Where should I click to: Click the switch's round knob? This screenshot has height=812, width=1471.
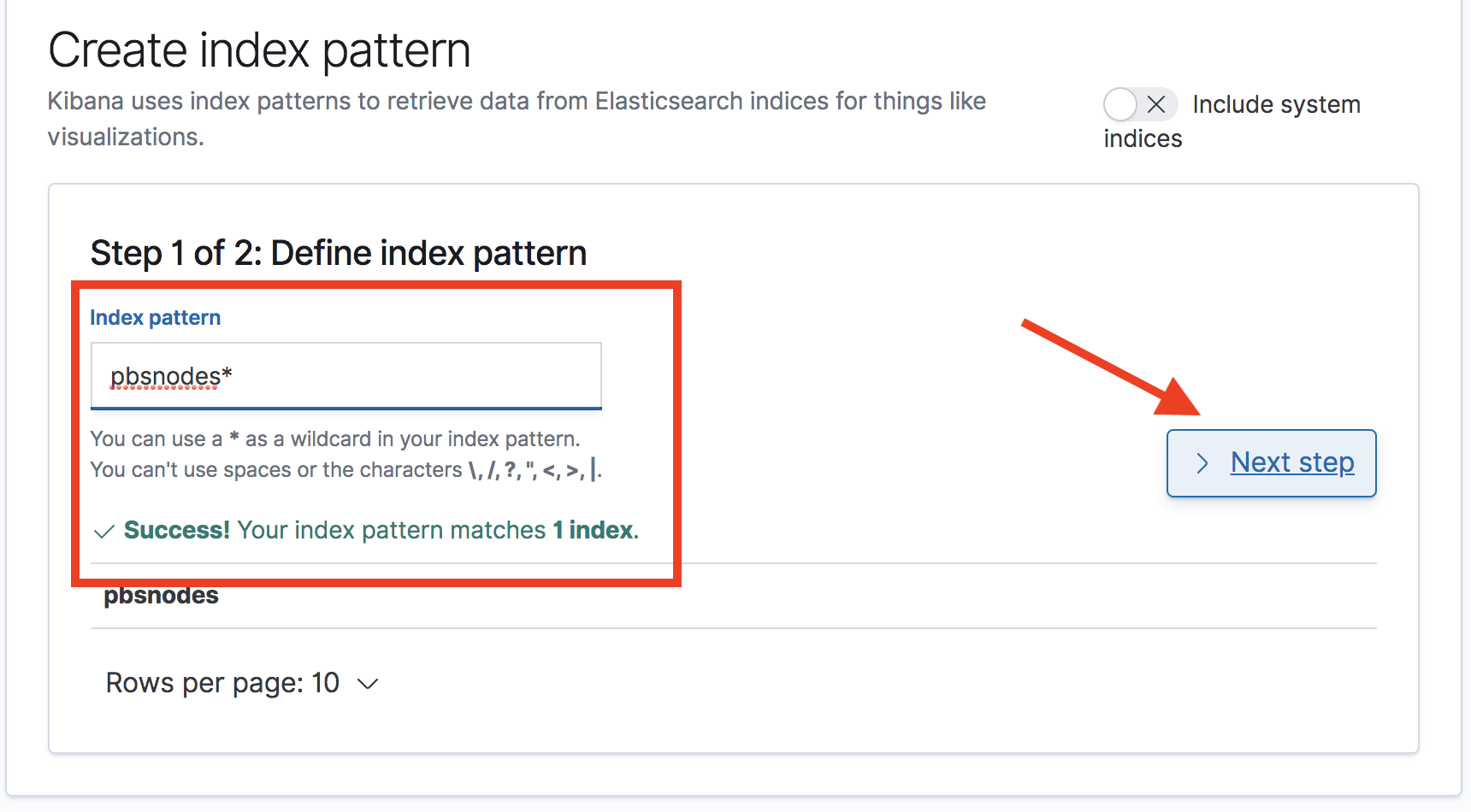click(x=1120, y=105)
